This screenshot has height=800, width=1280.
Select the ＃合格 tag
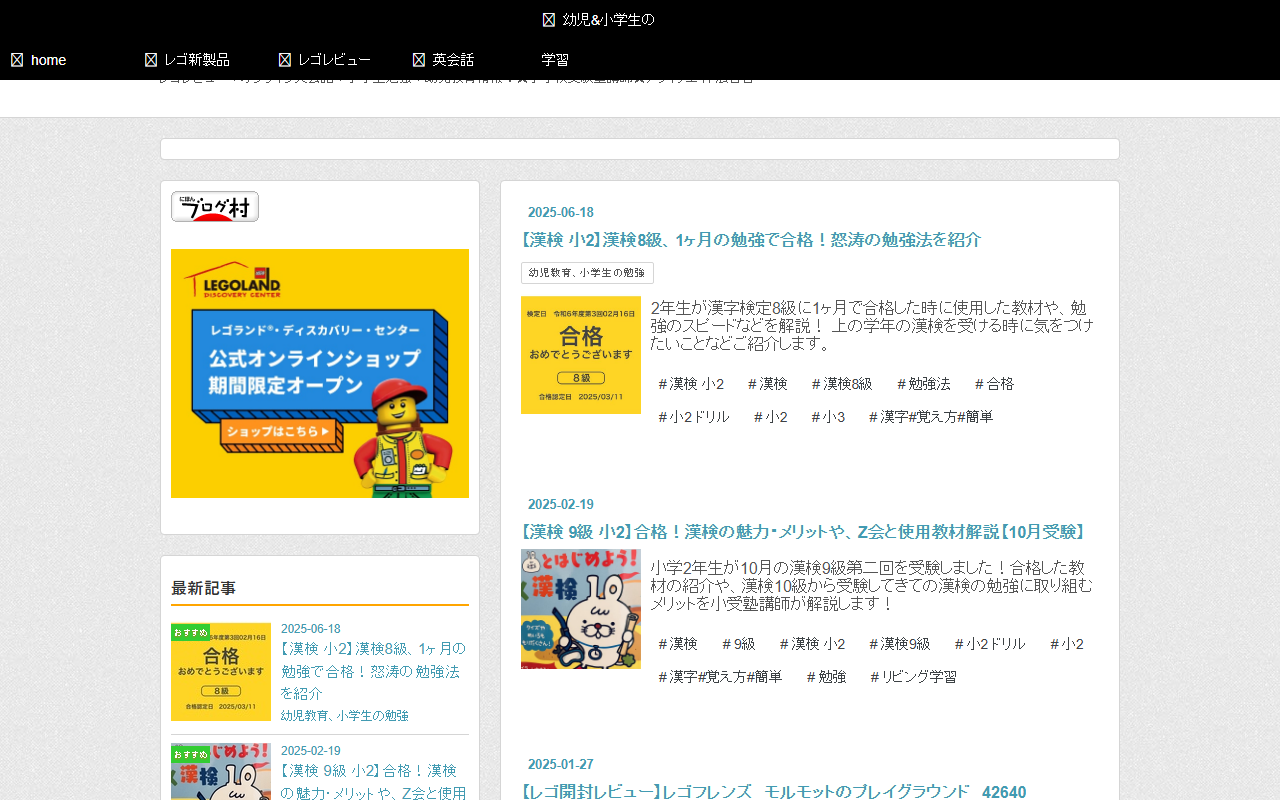pyautogui.click(x=994, y=384)
